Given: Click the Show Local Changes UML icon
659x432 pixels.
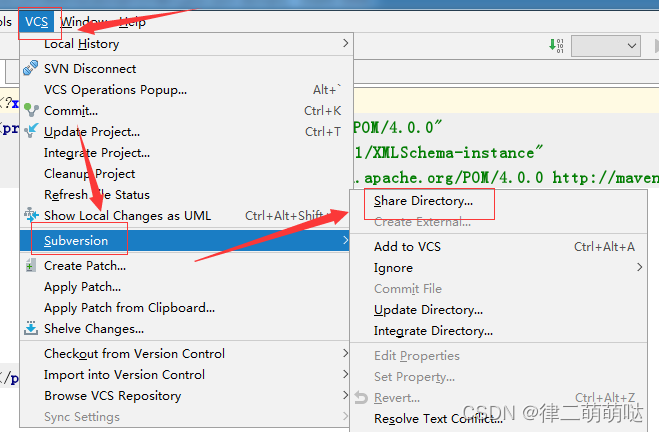Looking at the screenshot, I should [31, 215].
